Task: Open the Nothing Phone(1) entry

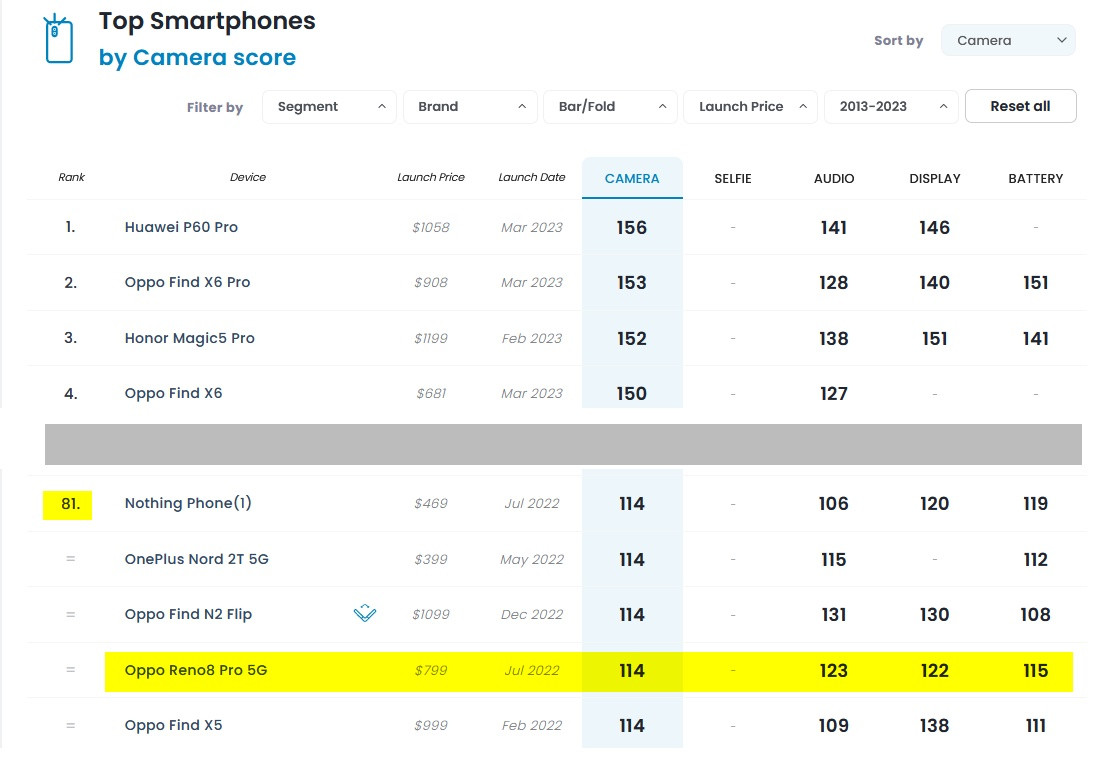Action: [x=188, y=504]
